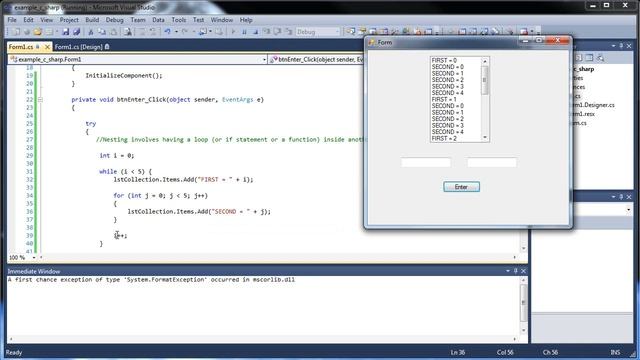Click the code editor scroll down arrow

click(x=523, y=248)
